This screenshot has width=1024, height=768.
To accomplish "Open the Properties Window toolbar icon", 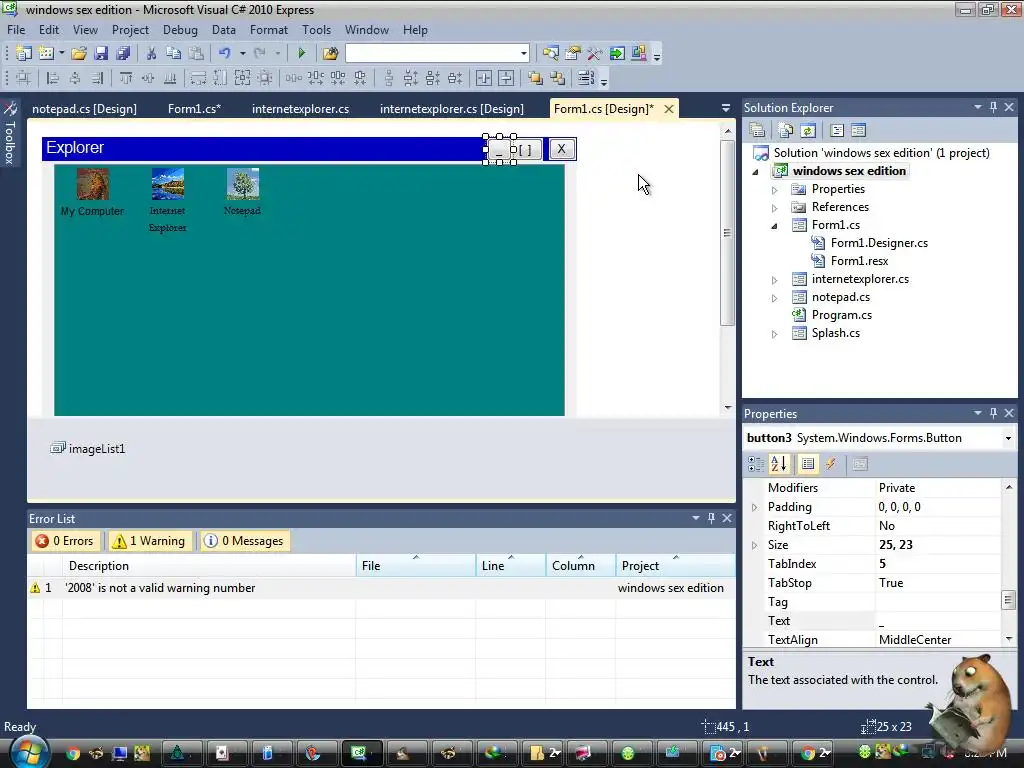I will 572,54.
